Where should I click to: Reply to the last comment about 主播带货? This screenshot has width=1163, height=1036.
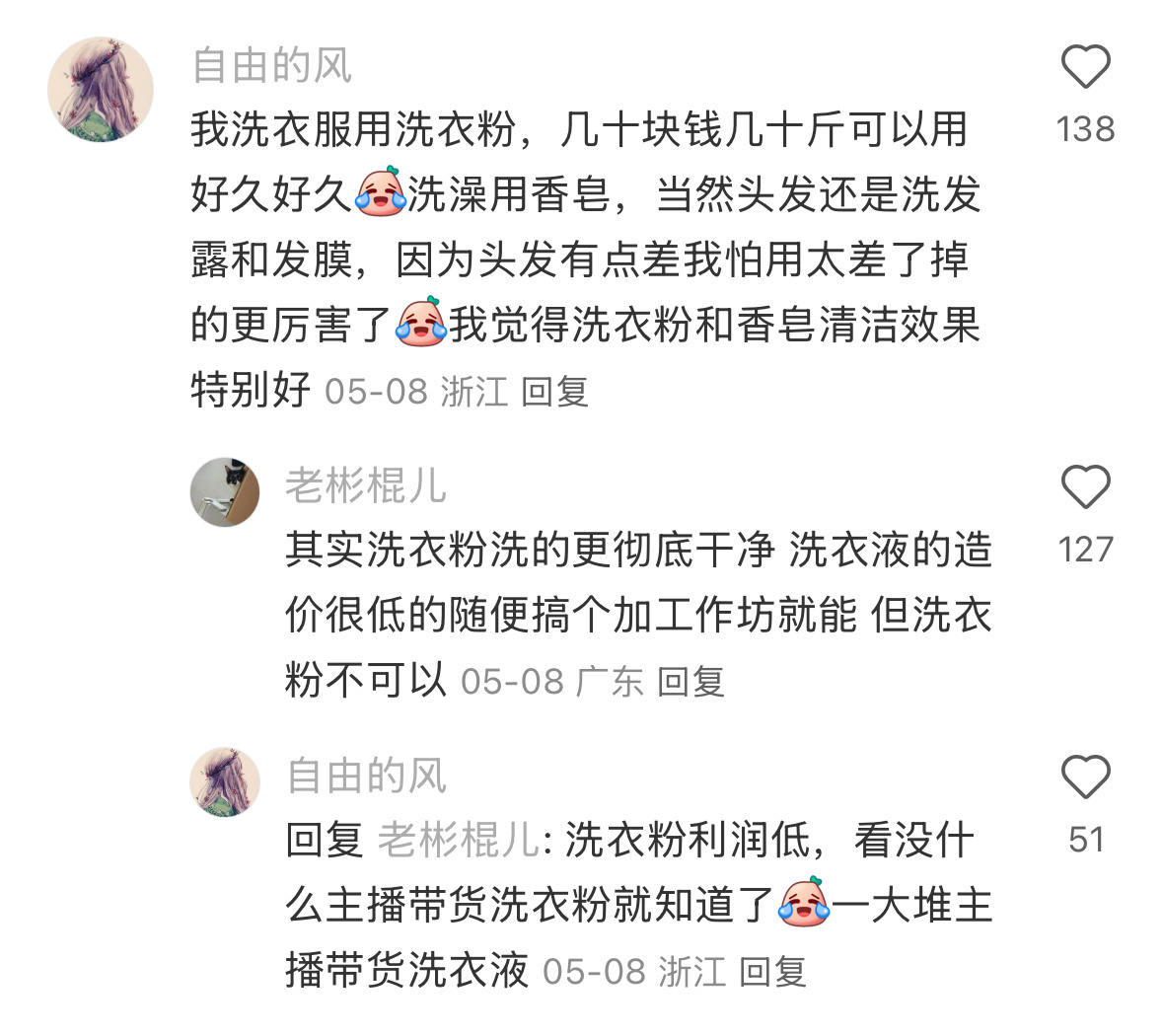(772, 972)
